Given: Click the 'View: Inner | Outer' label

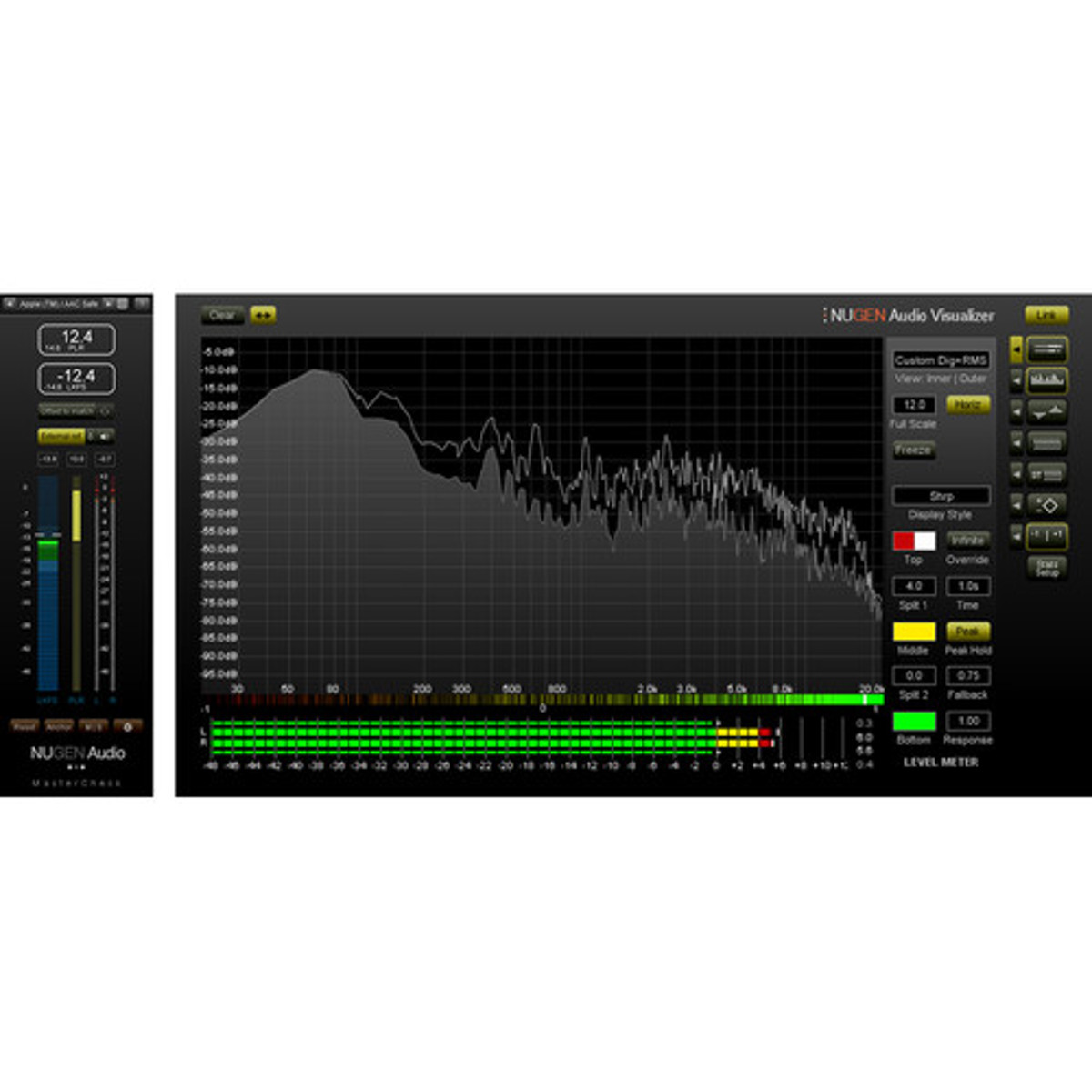Looking at the screenshot, I should 940,379.
